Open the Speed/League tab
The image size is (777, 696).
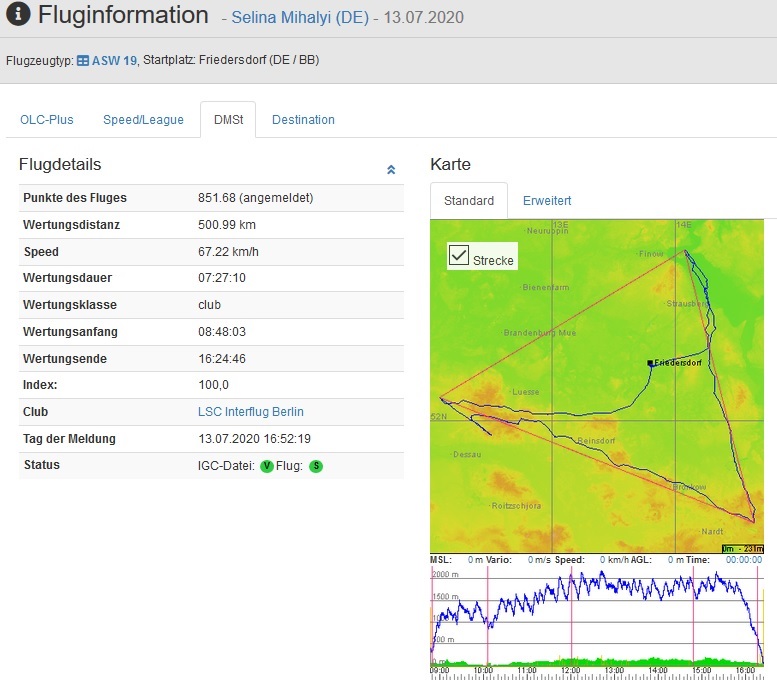coord(143,120)
